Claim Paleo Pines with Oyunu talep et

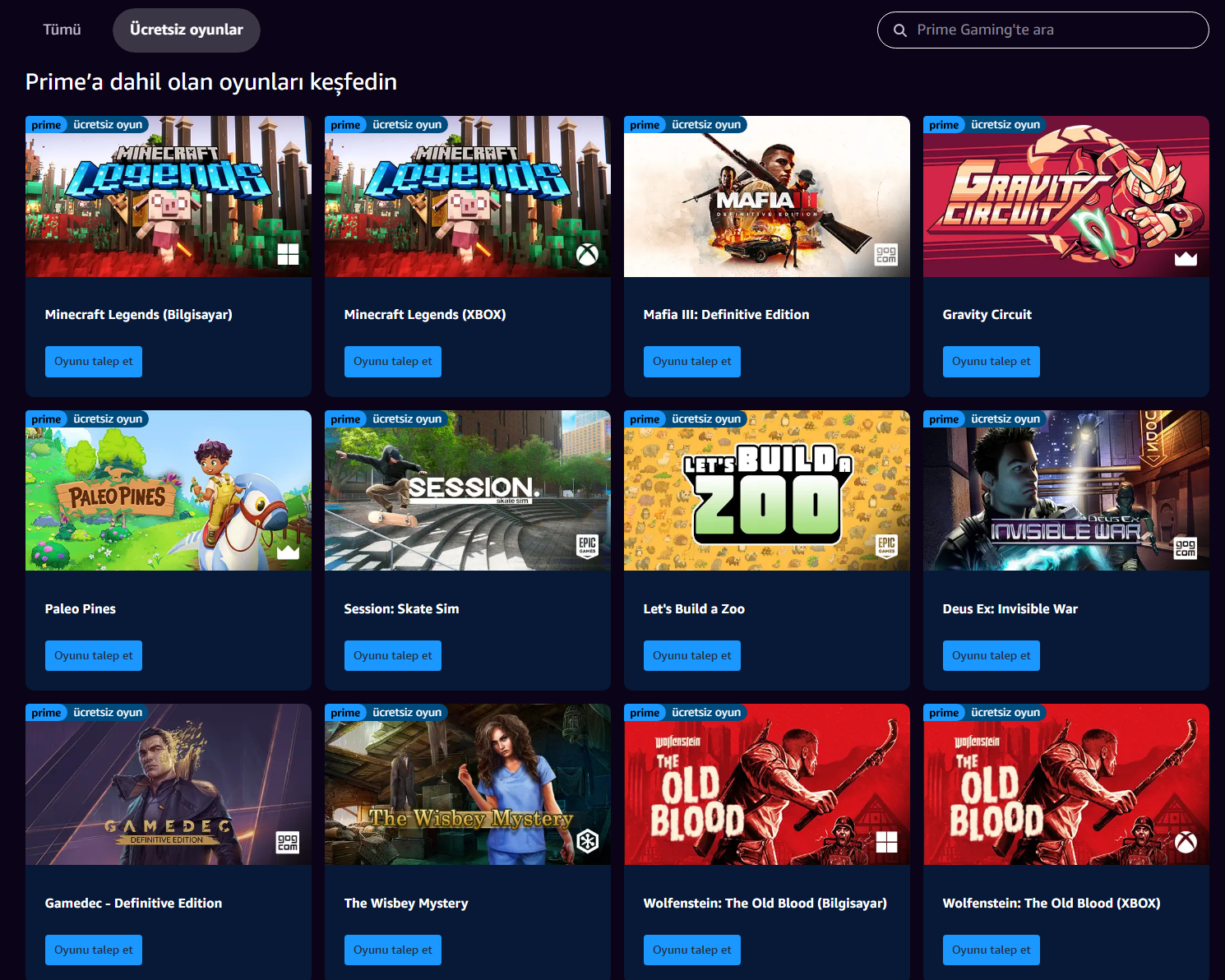click(94, 655)
